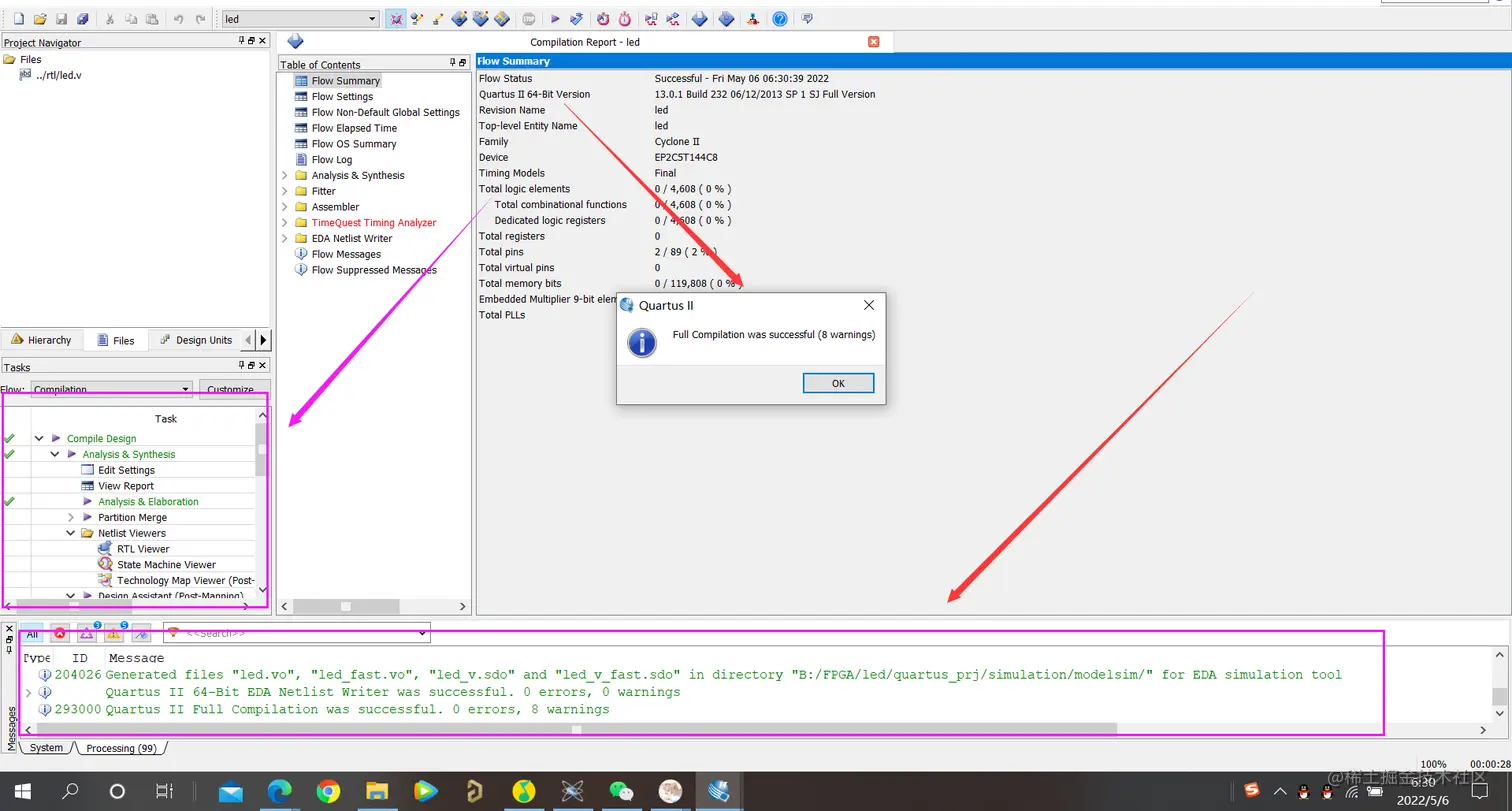Screen dimensions: 1512x811
Task: Click the speech-bubble icon right of Help
Action: [x=807, y=19]
